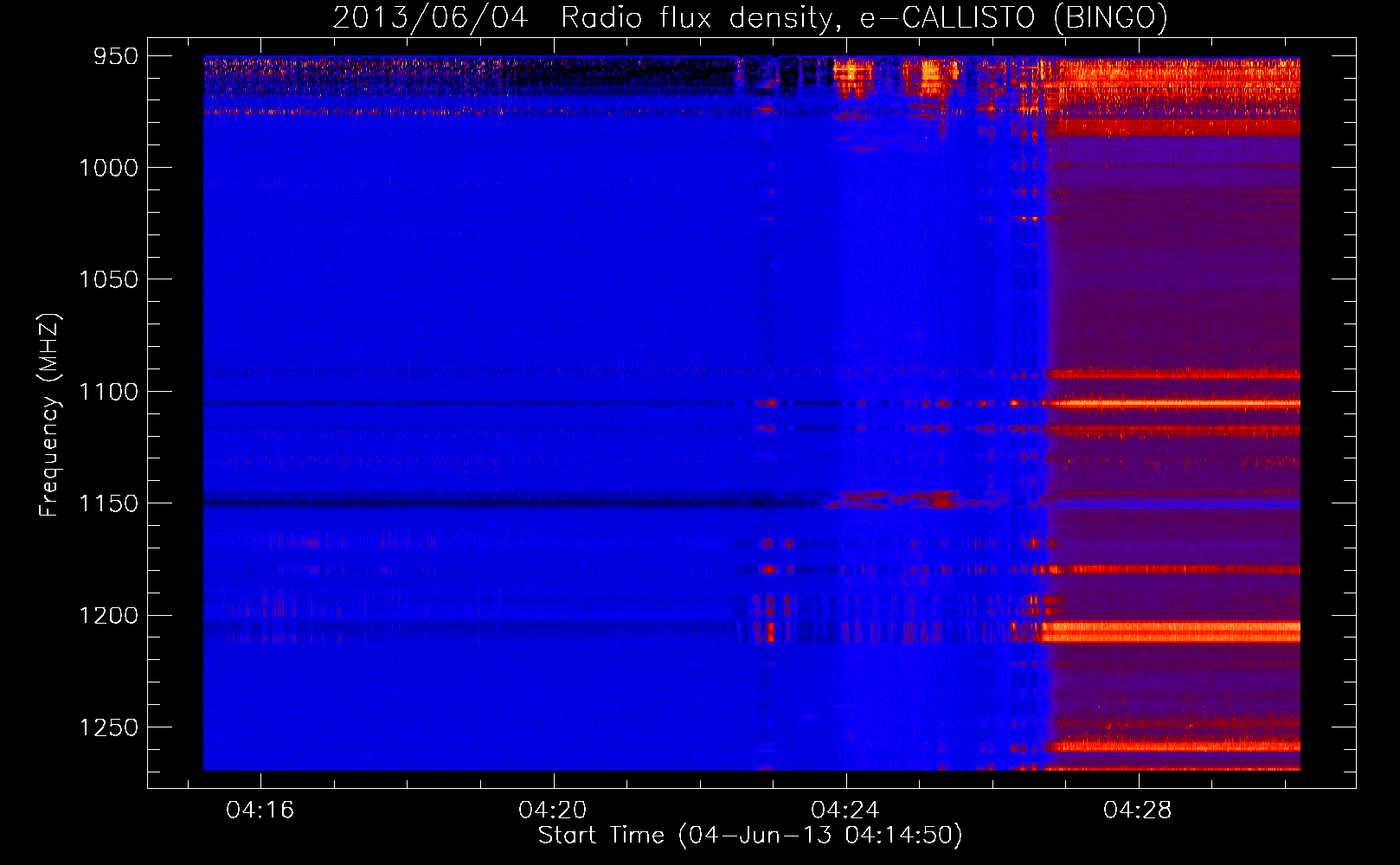Click the 1150 frequency tick label

109,503
